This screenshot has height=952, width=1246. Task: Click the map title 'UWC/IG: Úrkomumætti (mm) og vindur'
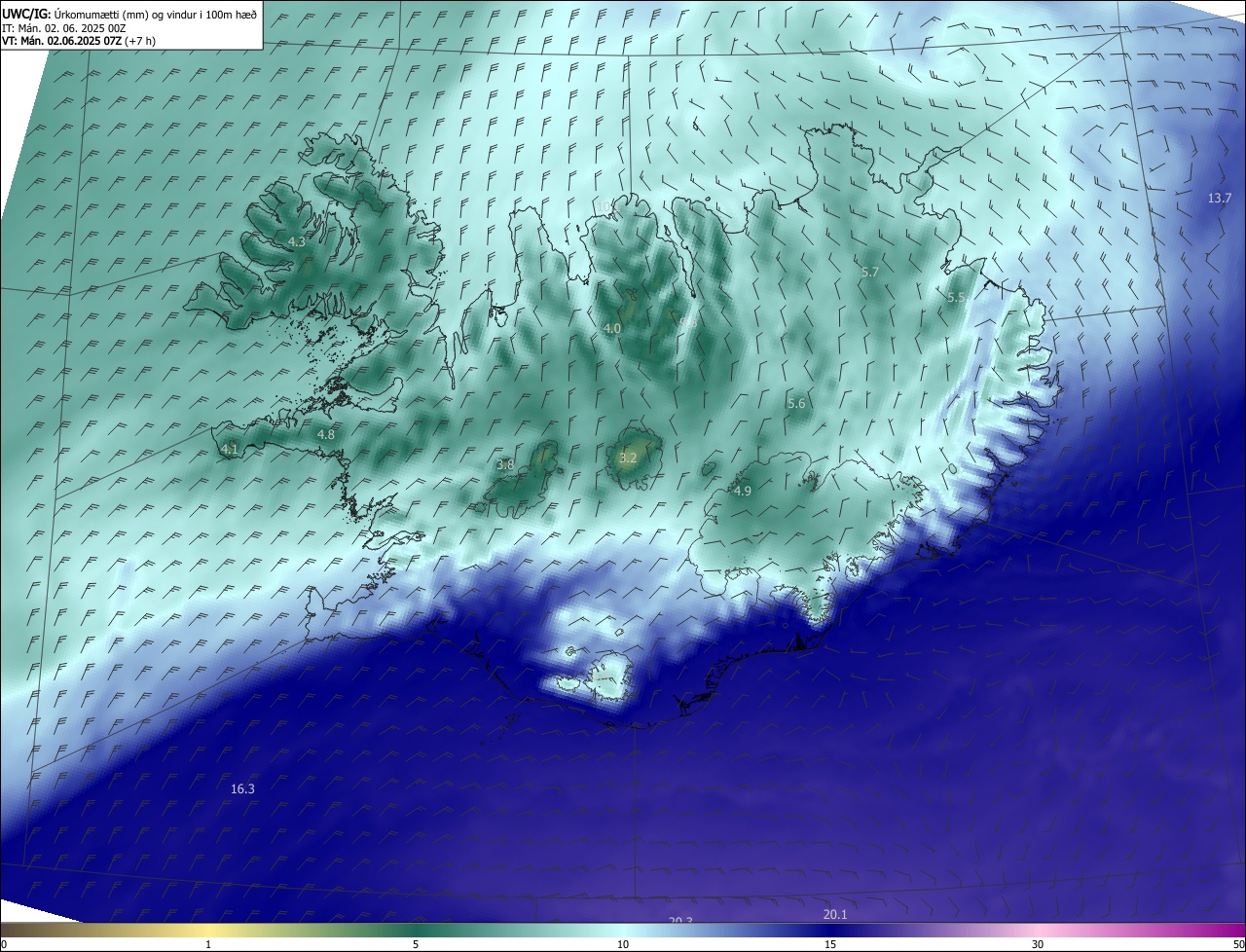click(129, 14)
